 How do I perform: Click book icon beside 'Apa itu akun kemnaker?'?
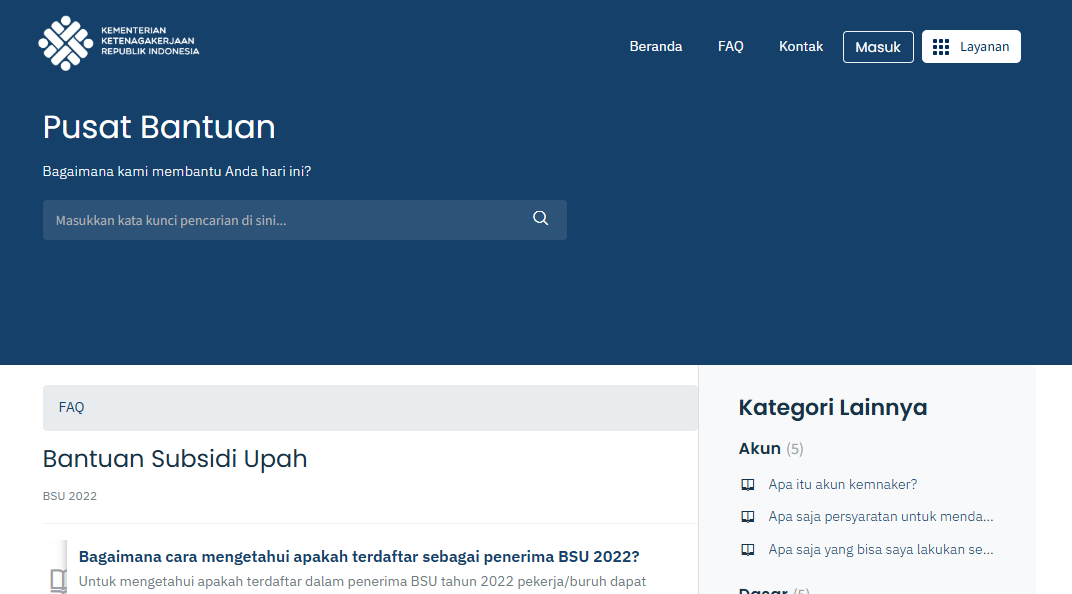point(747,485)
